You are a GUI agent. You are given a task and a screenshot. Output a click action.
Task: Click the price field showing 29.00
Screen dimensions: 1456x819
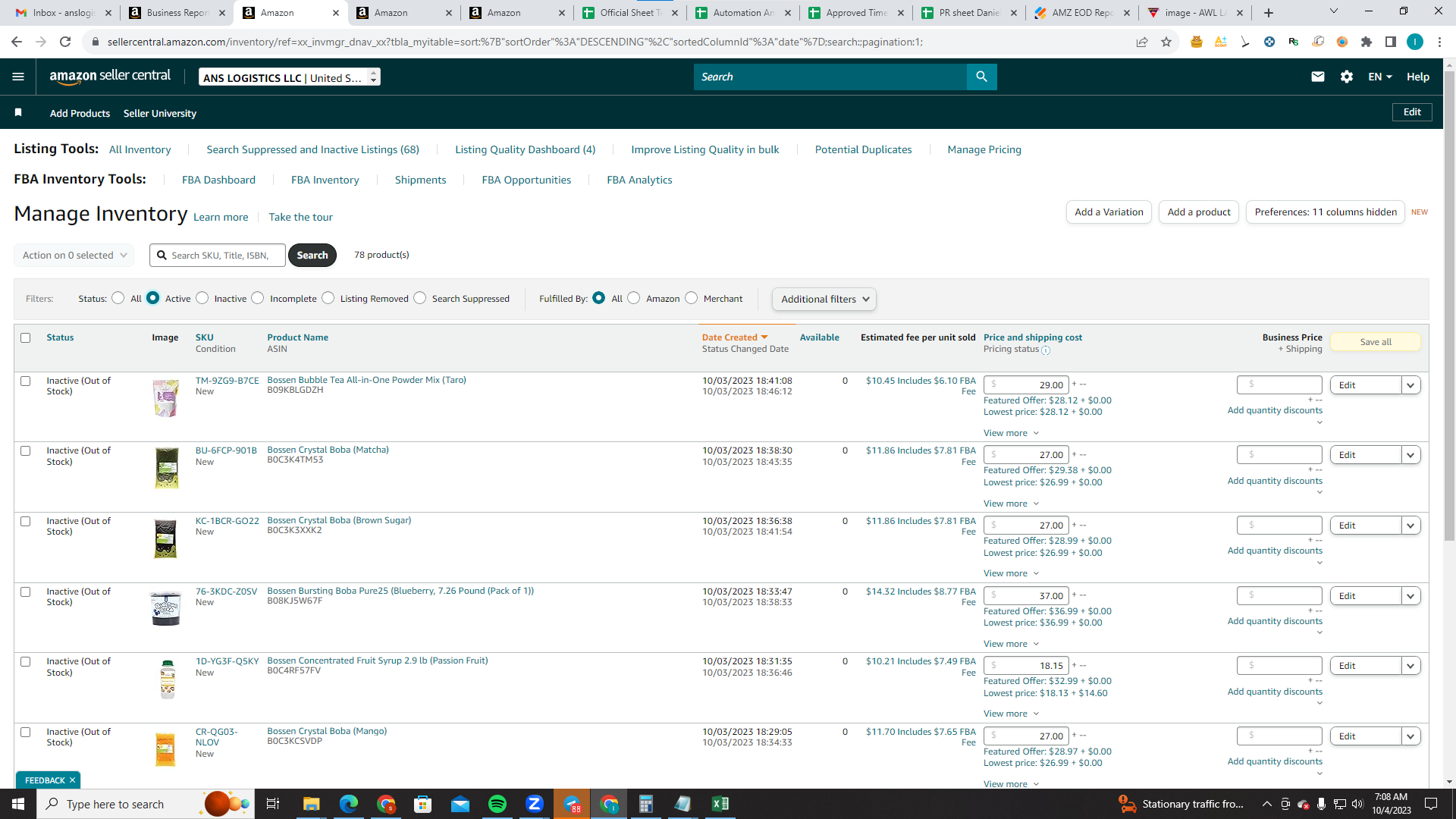[1026, 385]
